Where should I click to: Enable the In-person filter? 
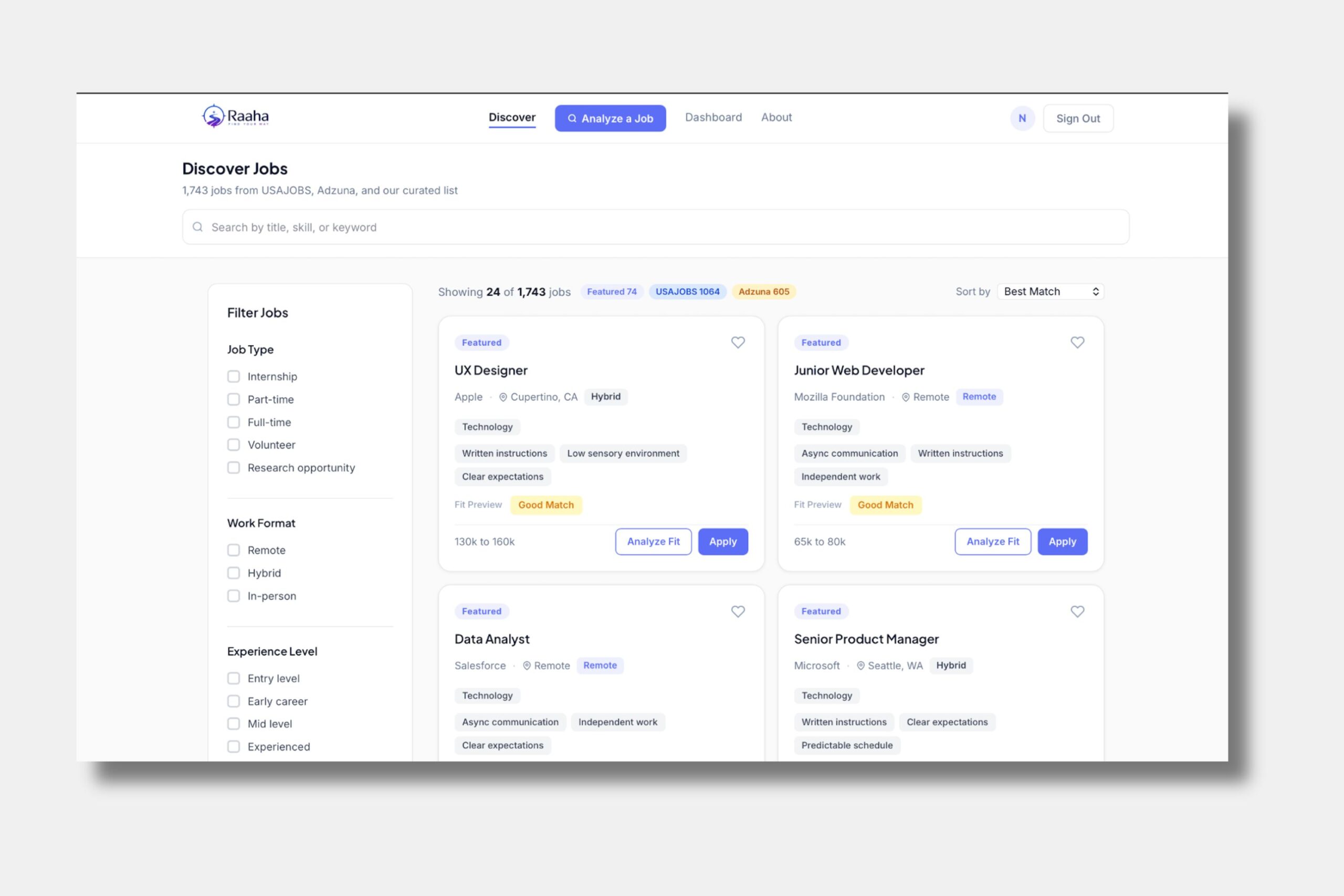(x=234, y=596)
